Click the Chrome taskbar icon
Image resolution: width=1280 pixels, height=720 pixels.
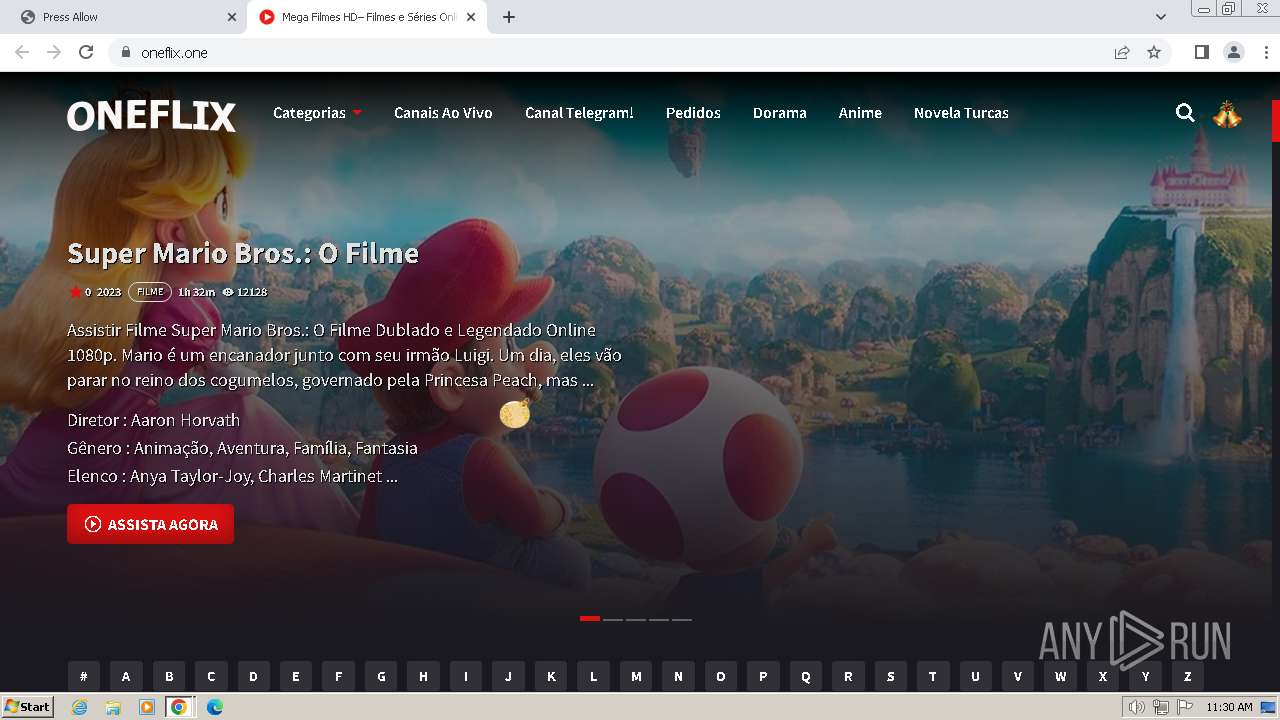coord(179,707)
